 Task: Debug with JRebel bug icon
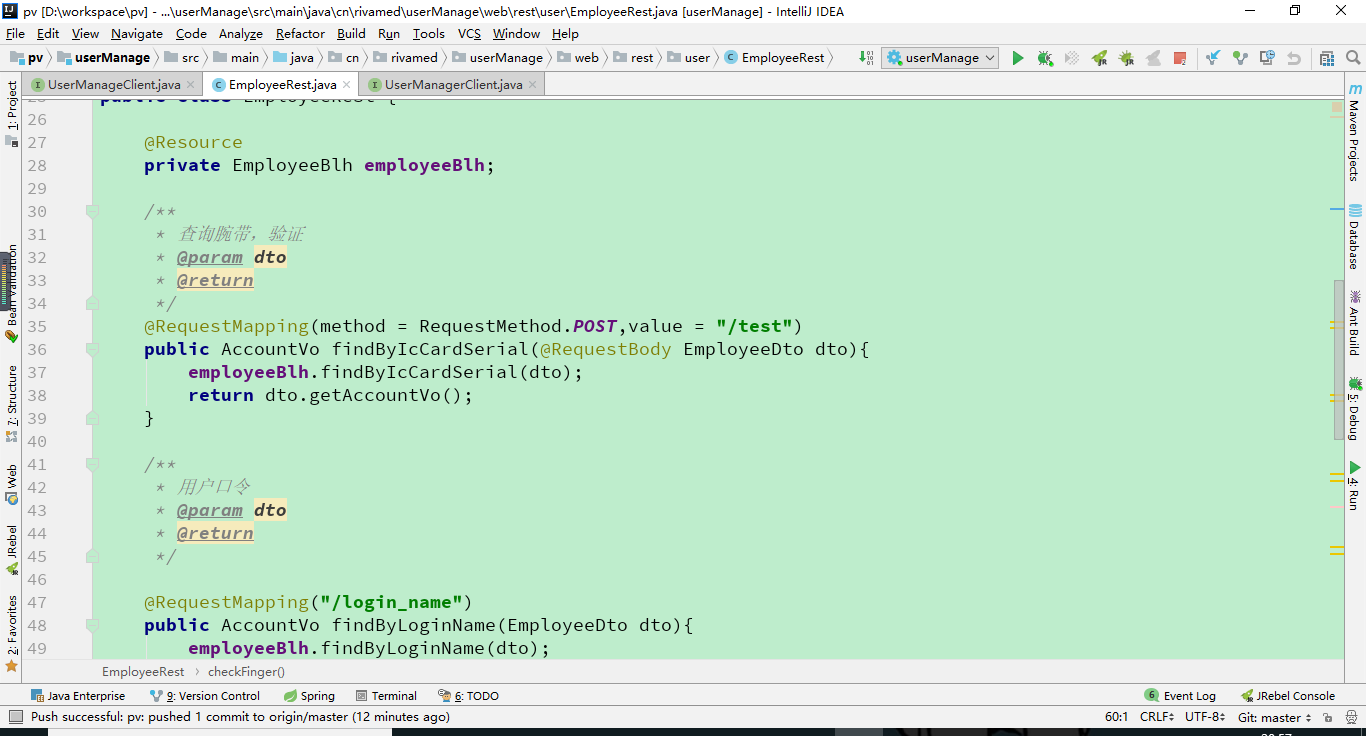(x=1126, y=58)
